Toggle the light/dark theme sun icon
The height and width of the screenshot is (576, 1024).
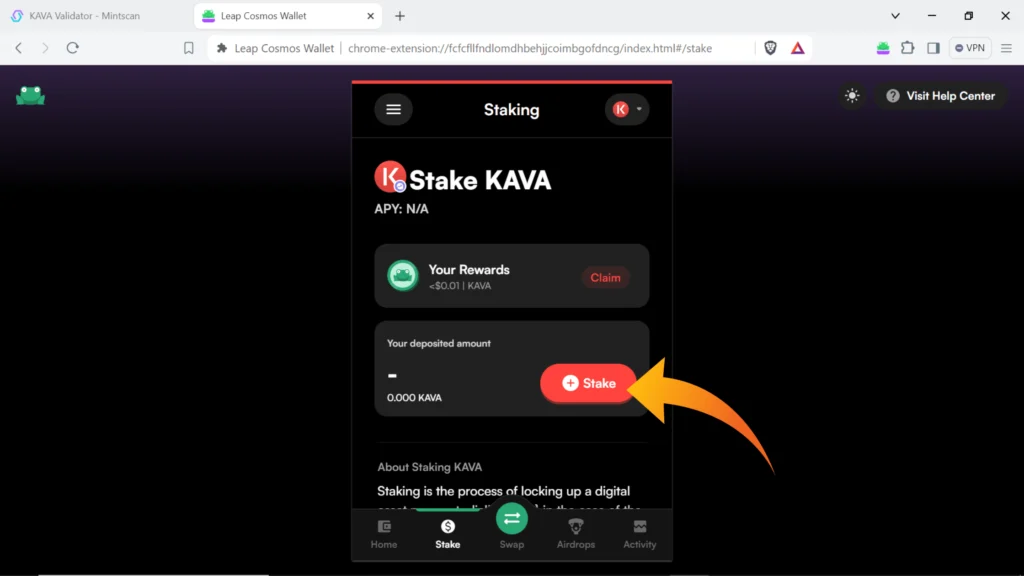tap(852, 96)
